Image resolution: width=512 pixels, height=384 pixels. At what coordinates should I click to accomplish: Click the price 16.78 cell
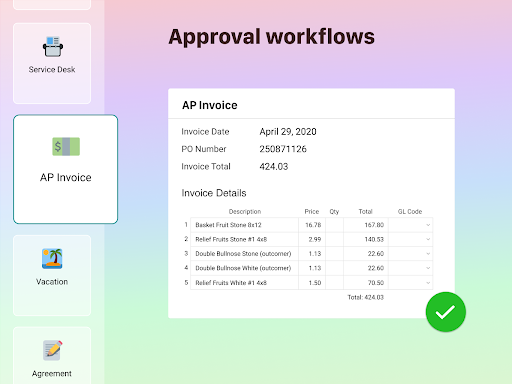click(x=312, y=225)
